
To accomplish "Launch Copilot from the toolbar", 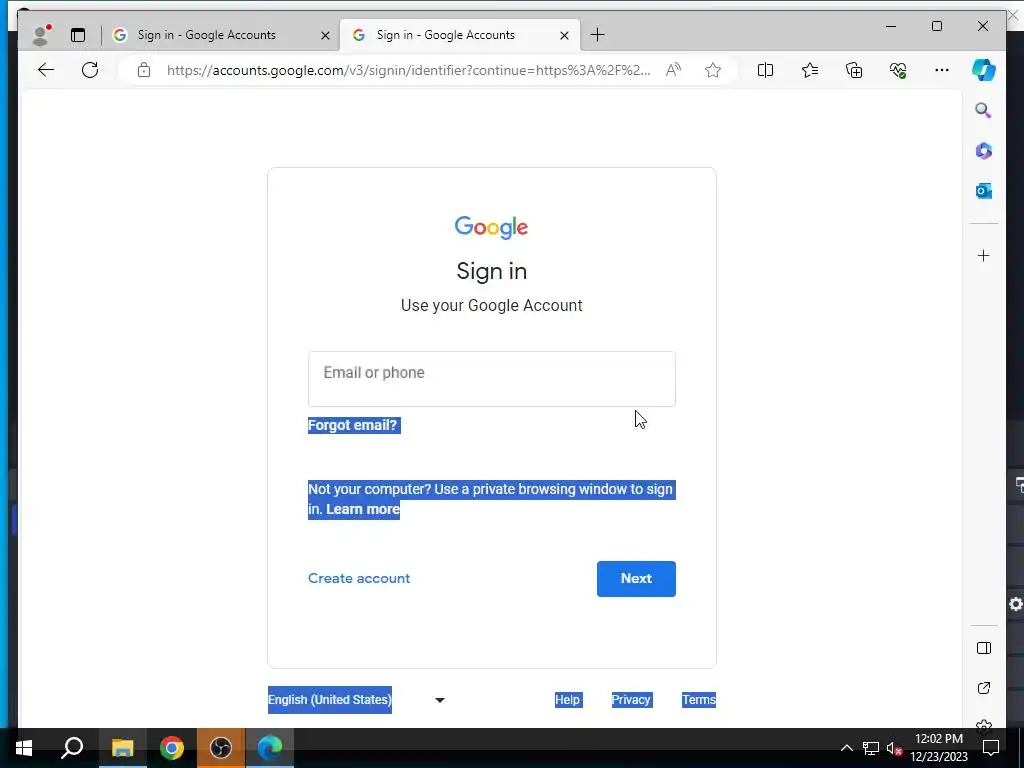I will click(984, 70).
